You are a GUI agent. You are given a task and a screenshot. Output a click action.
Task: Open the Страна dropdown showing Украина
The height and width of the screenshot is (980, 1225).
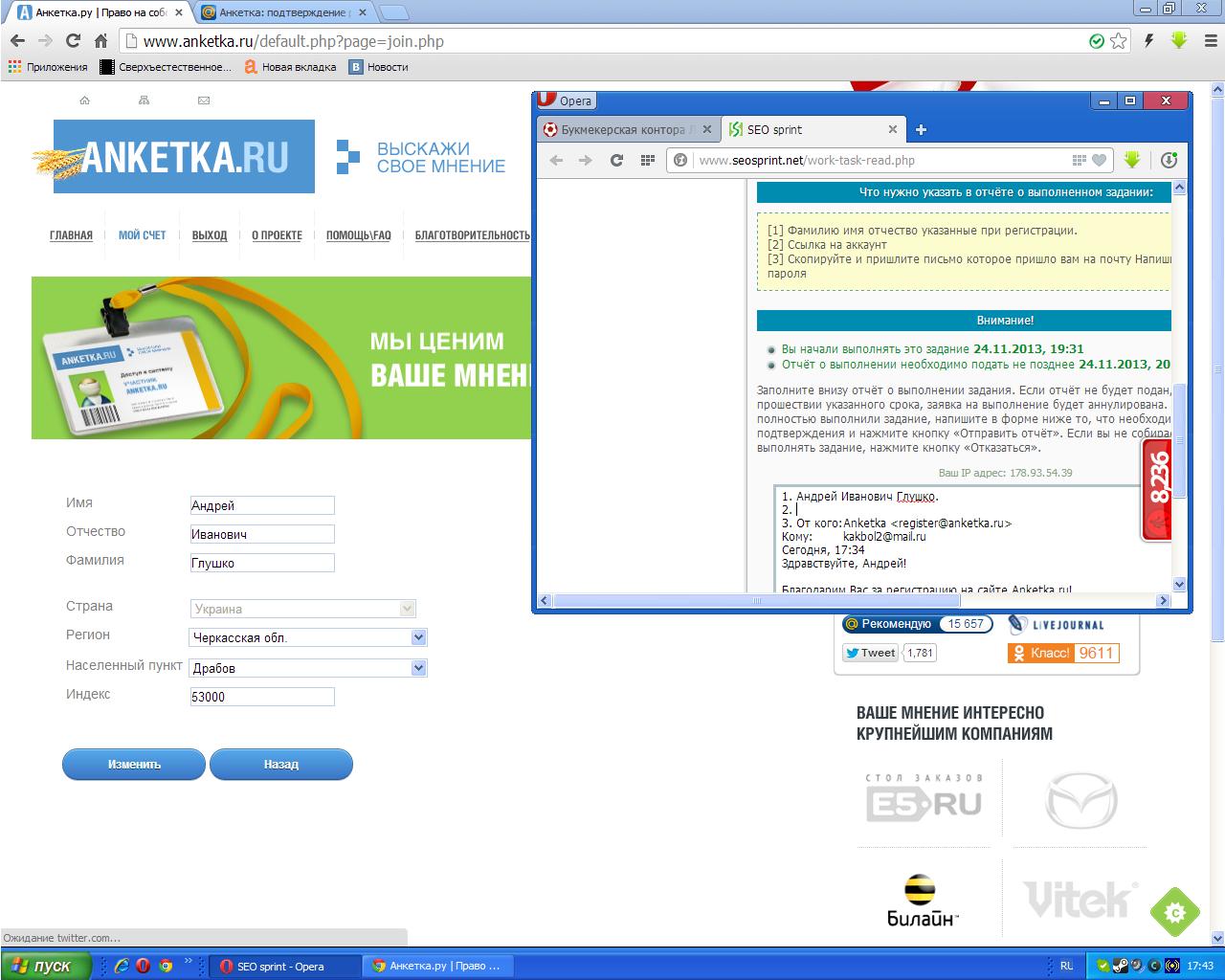pyautogui.click(x=302, y=609)
